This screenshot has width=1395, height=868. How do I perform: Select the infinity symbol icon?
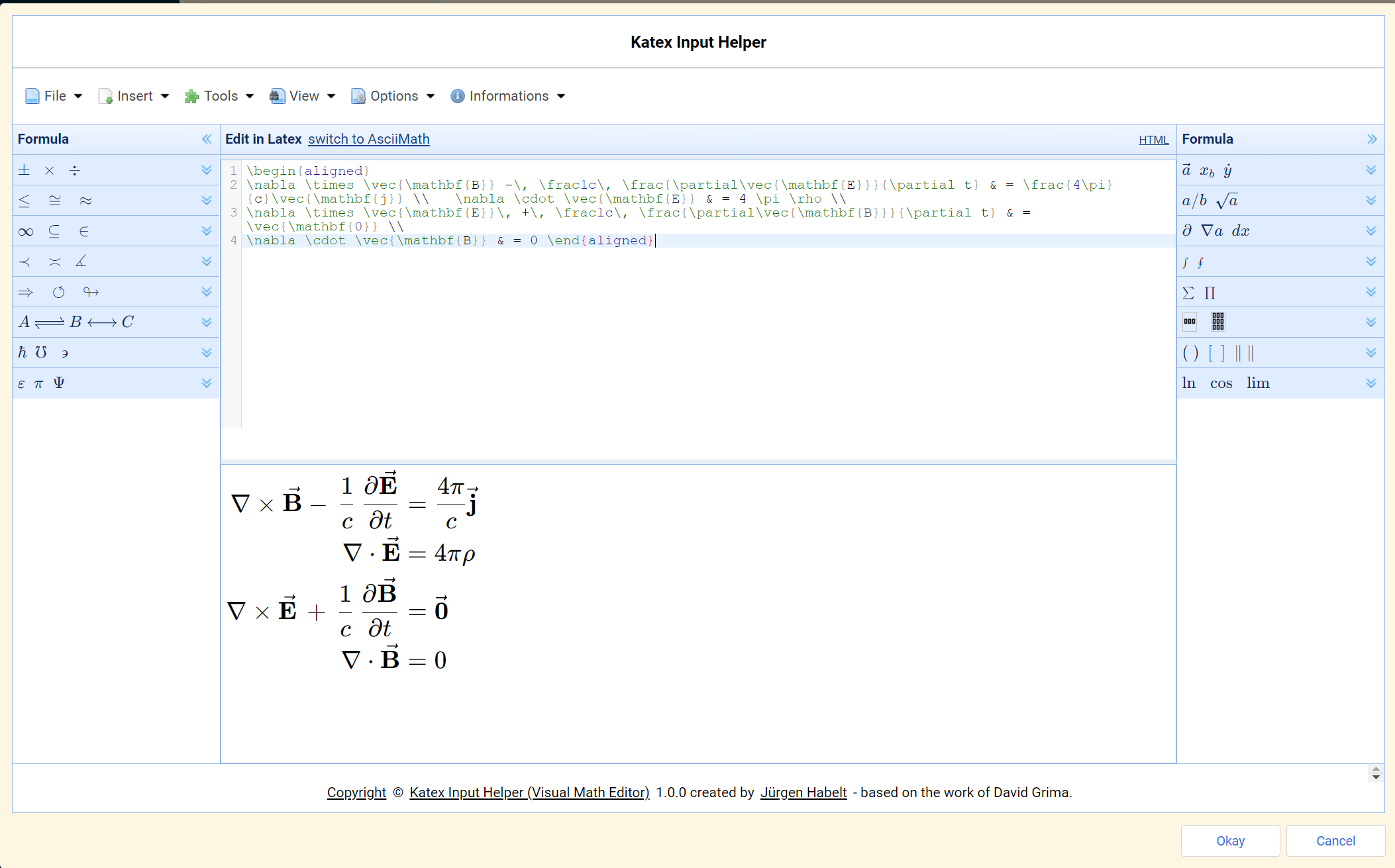coord(25,231)
